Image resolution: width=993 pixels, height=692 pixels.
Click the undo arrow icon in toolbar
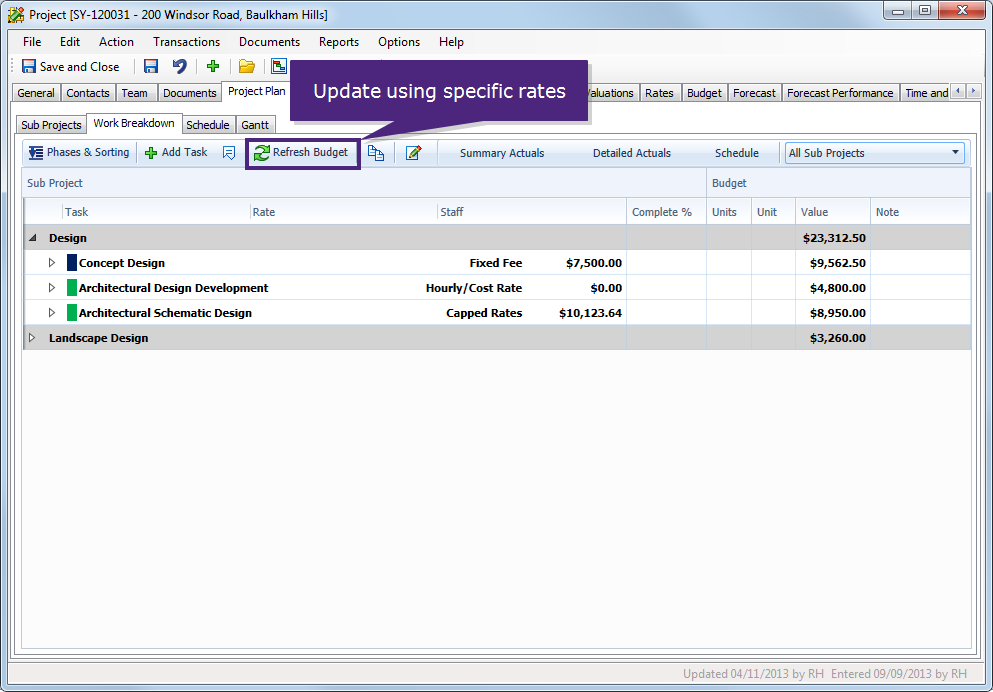[179, 67]
